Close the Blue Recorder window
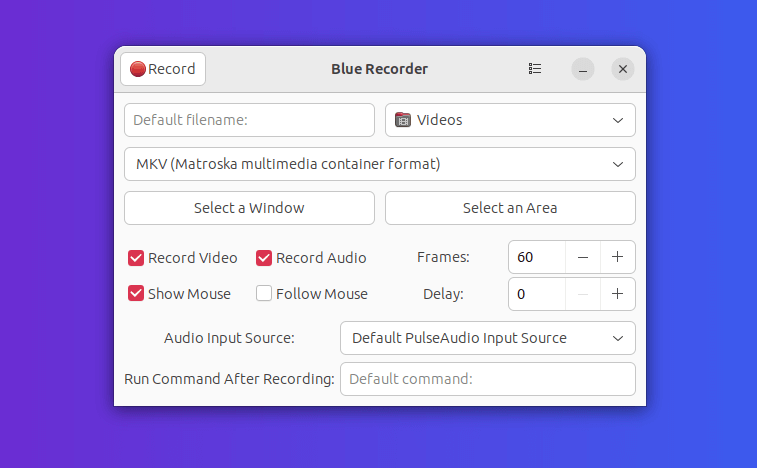The image size is (757, 468). coord(623,69)
